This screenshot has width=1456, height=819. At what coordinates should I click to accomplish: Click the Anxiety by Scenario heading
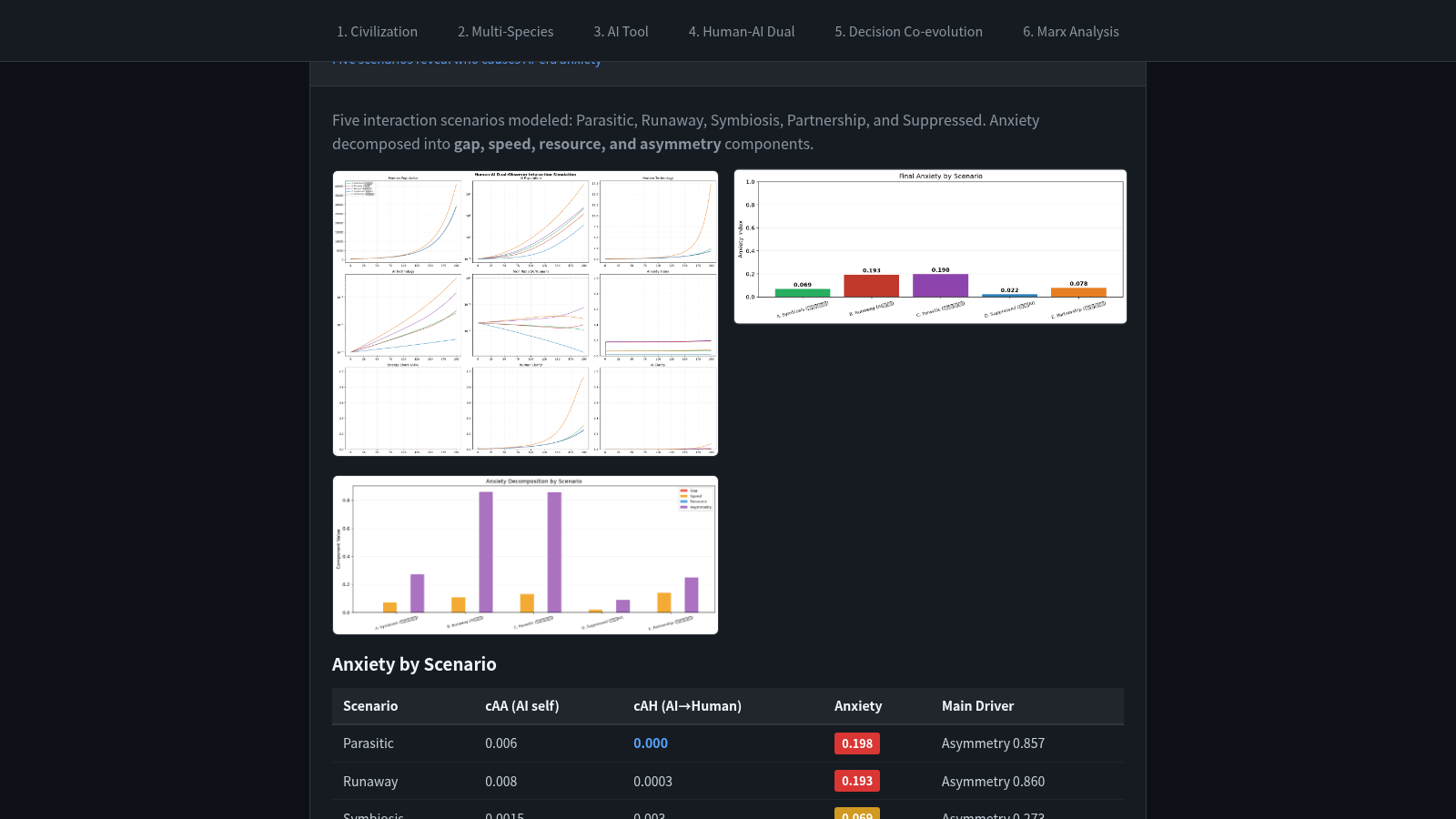414,664
